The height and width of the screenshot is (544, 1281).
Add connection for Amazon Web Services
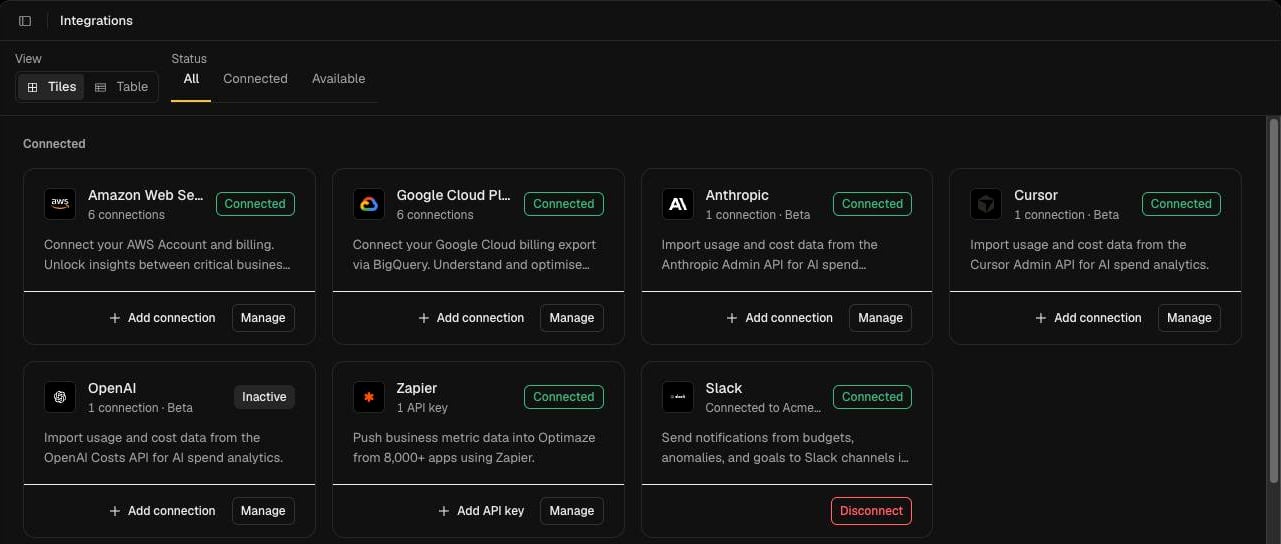162,318
